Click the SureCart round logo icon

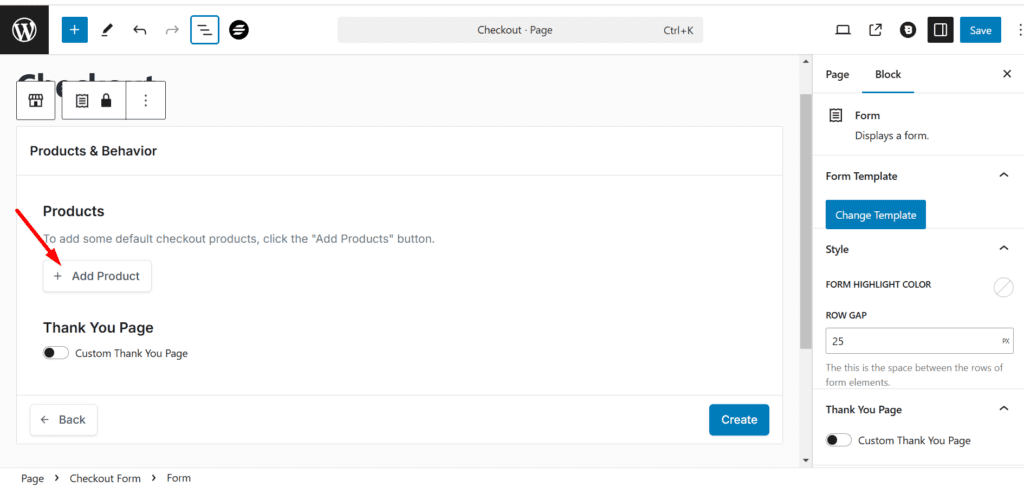[x=239, y=30]
